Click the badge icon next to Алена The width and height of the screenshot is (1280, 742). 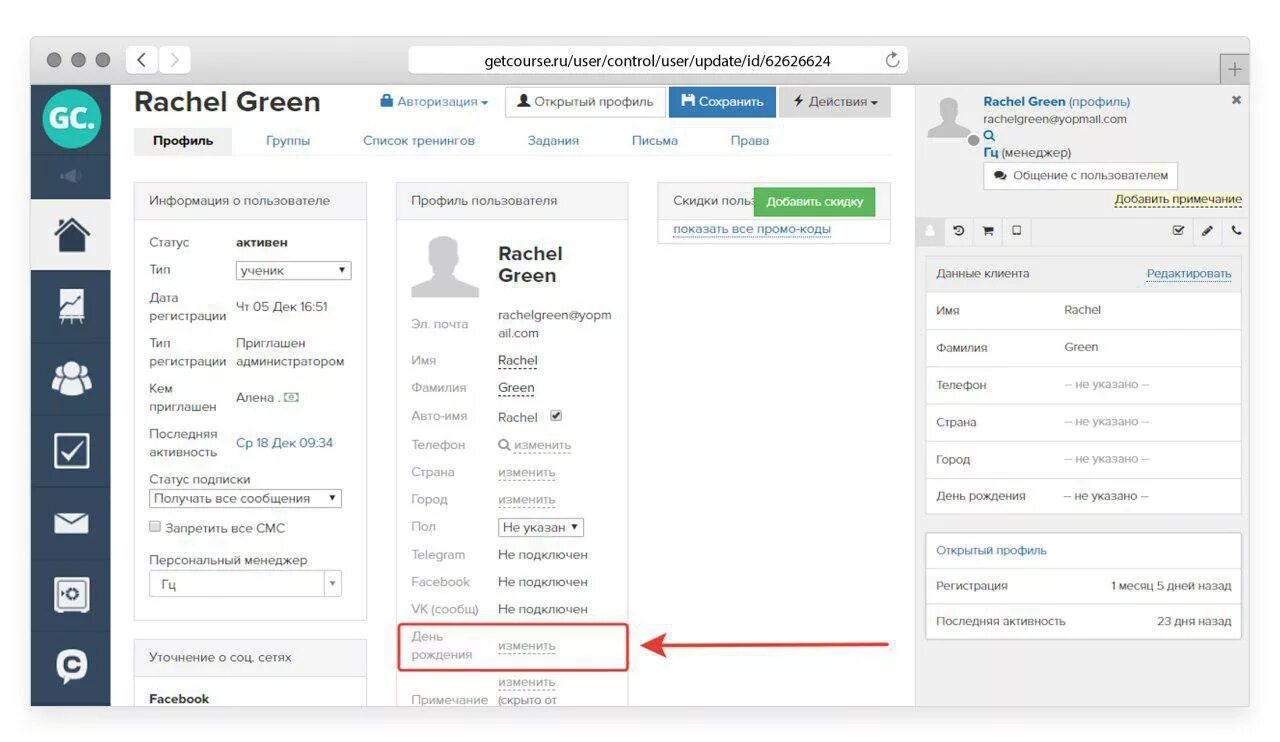pos(291,397)
